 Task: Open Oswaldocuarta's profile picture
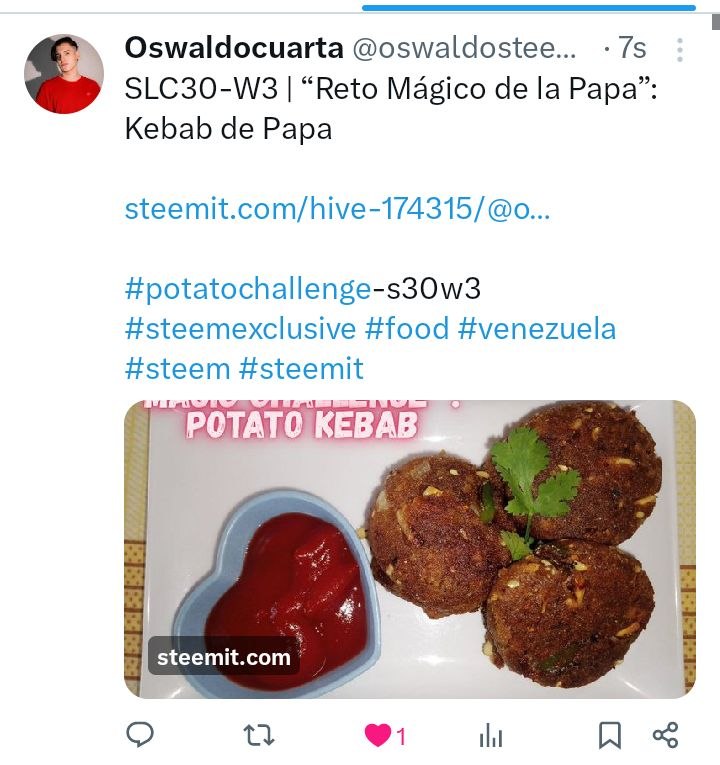tap(64, 74)
